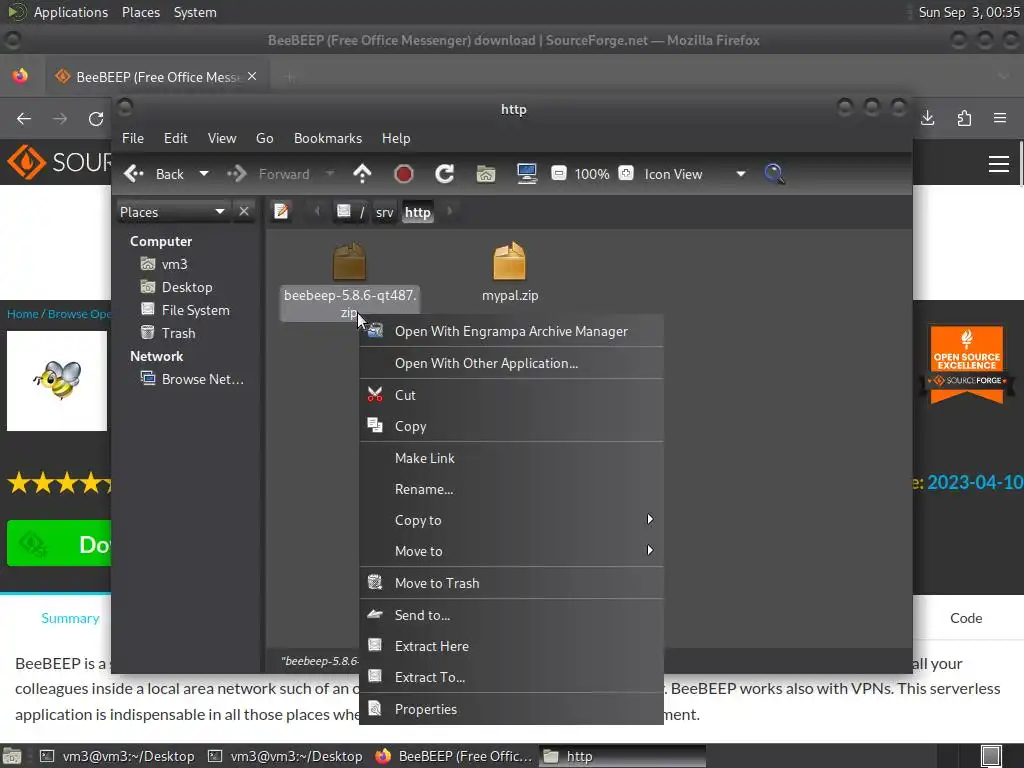The image size is (1024, 768).
Task: Choose Extract To in the context menu
Action: click(x=511, y=677)
